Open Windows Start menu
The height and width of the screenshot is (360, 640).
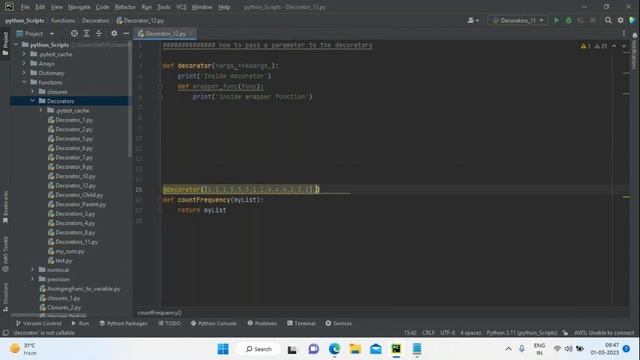[223, 349]
